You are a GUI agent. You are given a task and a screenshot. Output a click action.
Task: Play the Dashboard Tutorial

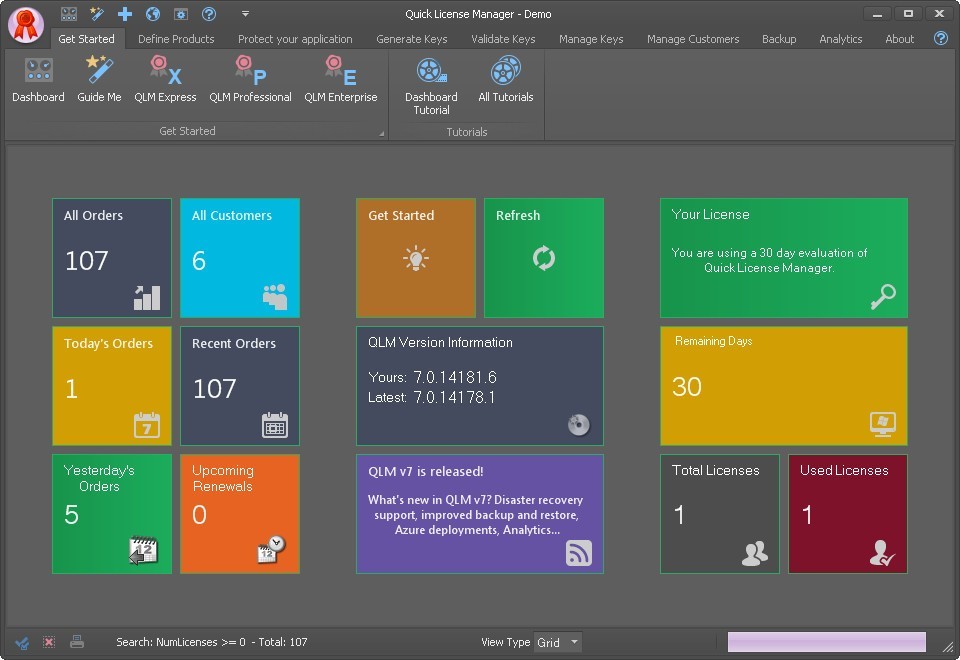431,86
